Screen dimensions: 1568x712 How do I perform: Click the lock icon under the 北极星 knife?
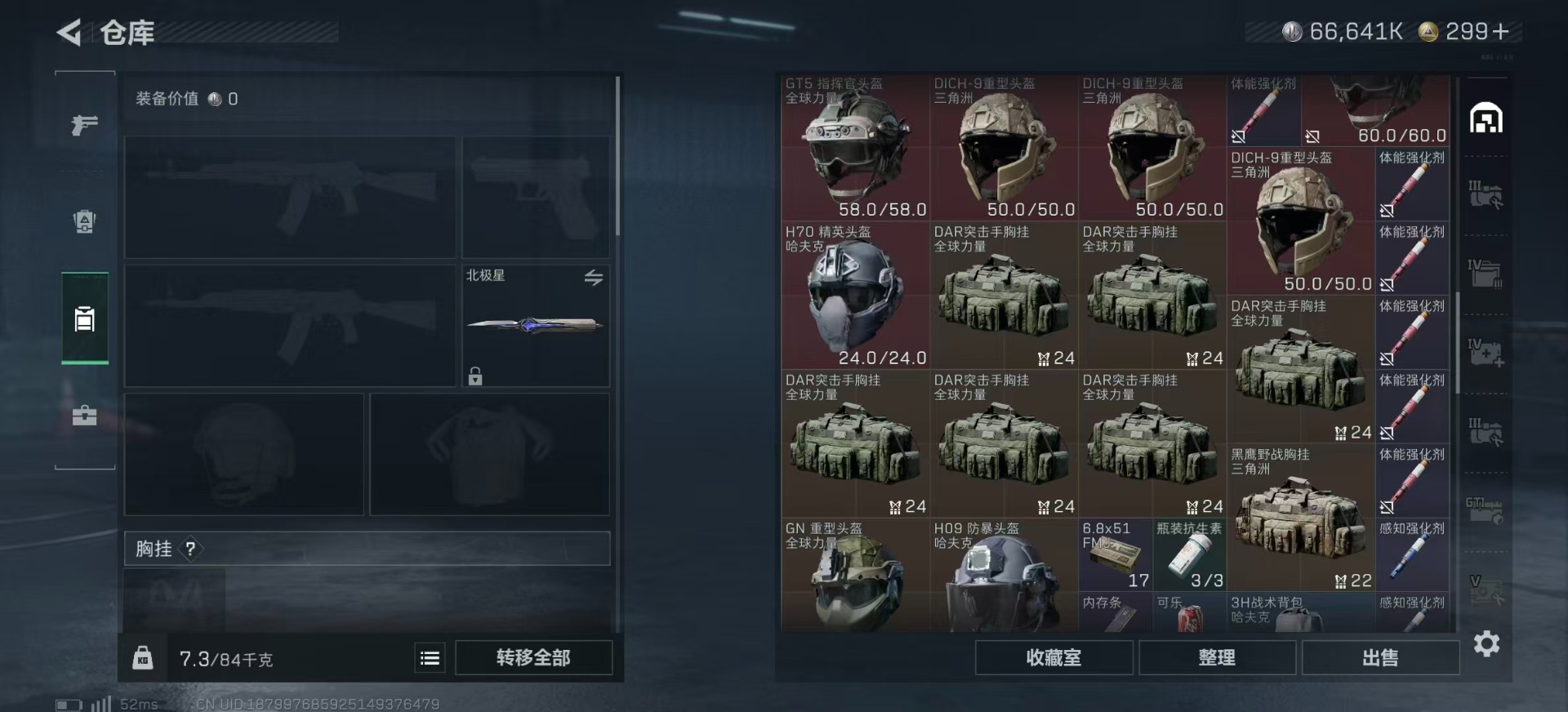click(x=475, y=376)
